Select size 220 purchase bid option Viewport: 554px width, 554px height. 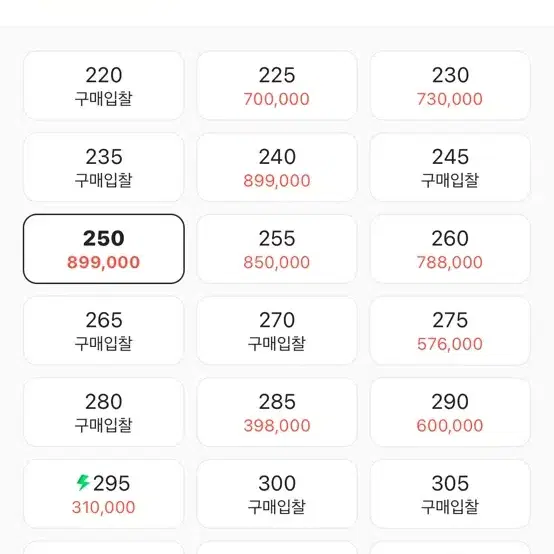point(104,86)
